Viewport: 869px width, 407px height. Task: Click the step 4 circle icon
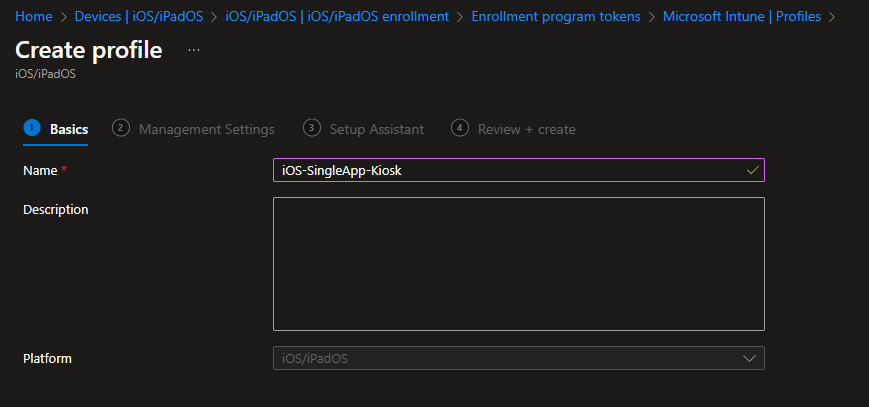pos(460,128)
